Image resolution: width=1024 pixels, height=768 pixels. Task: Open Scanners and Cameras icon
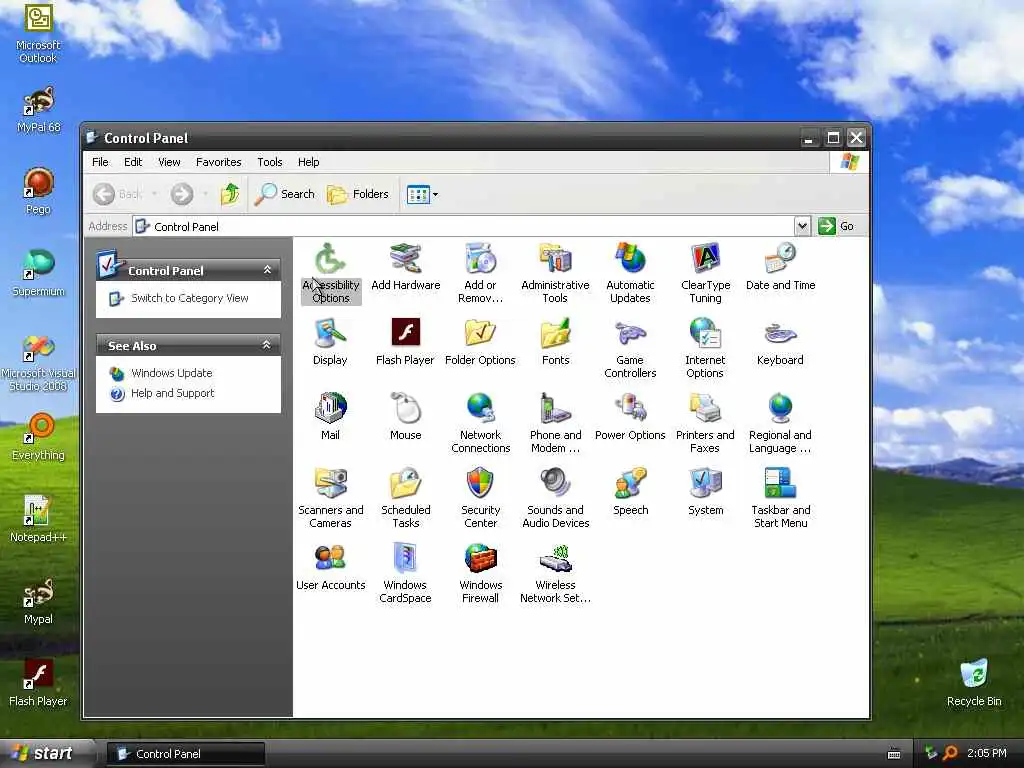pyautogui.click(x=330, y=498)
